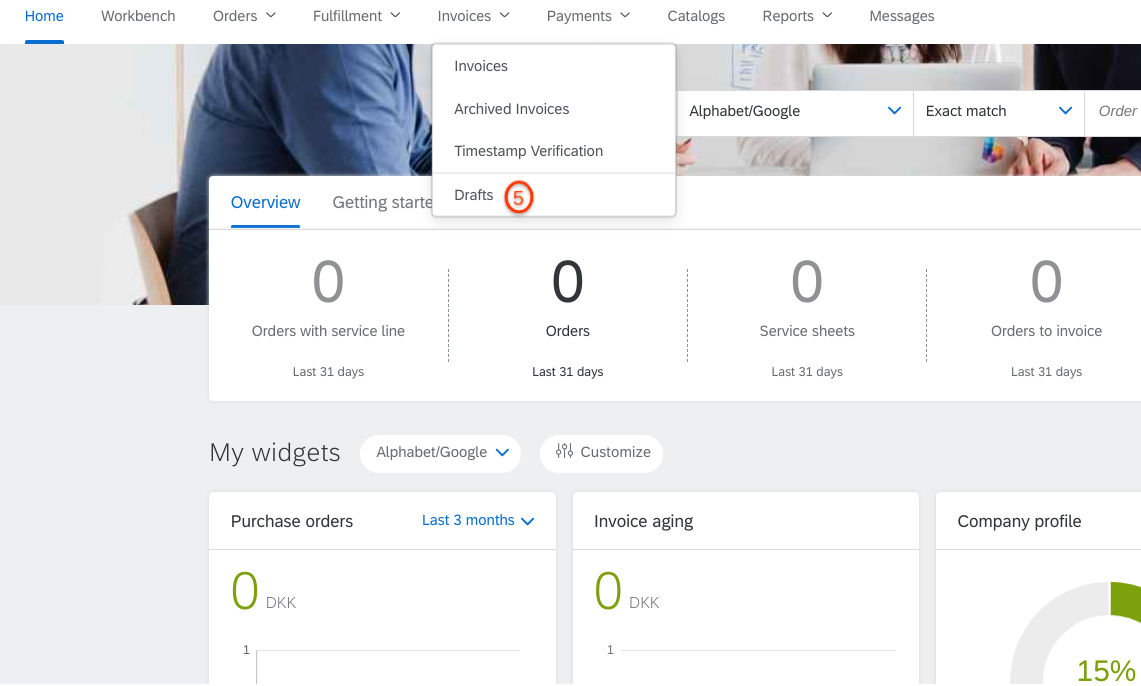Click the chevron next to Reports

click(827, 15)
